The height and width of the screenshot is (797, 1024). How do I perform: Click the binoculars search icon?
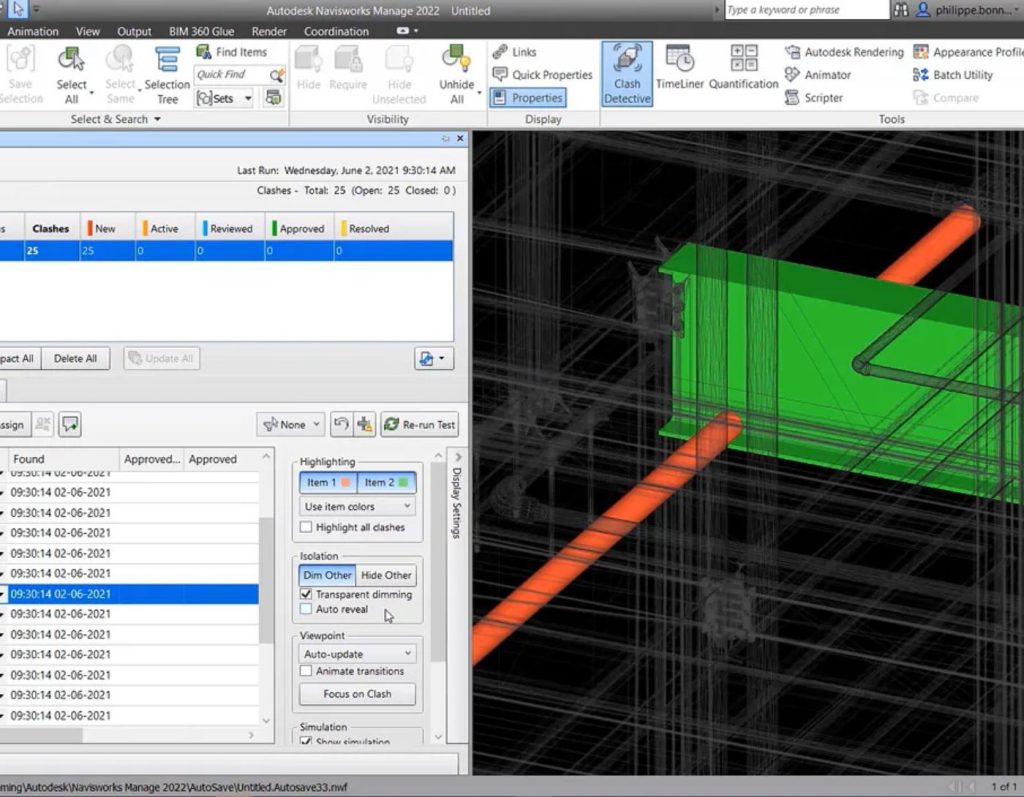point(901,10)
